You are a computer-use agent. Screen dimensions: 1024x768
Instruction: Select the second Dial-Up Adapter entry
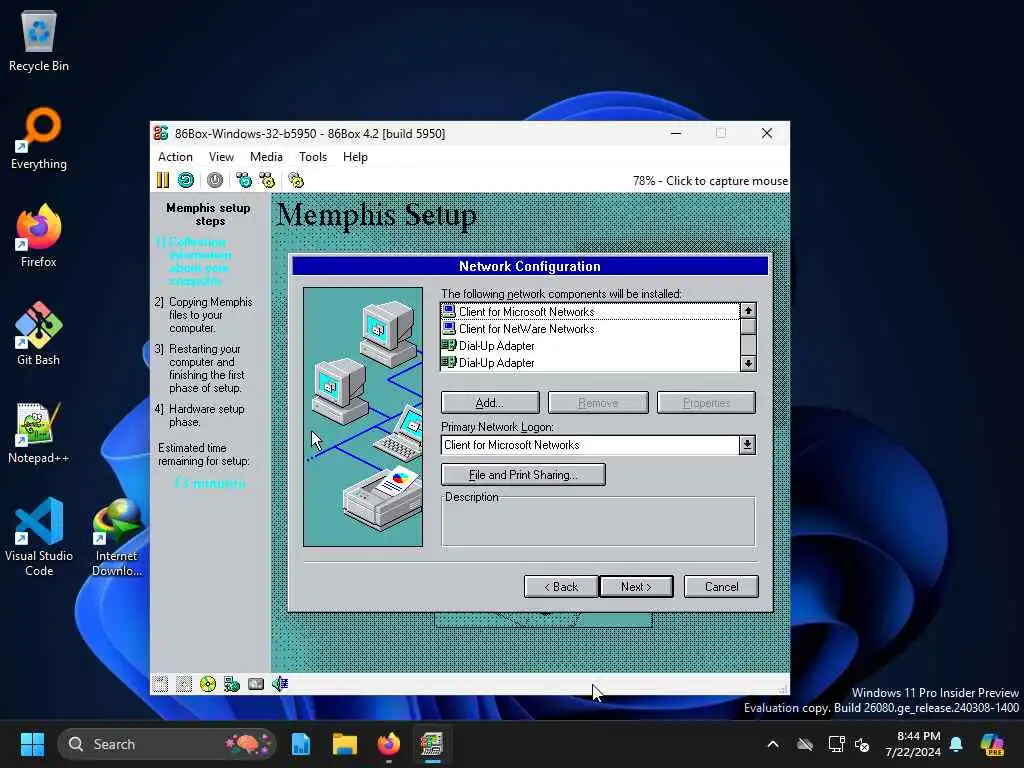[x=590, y=362]
